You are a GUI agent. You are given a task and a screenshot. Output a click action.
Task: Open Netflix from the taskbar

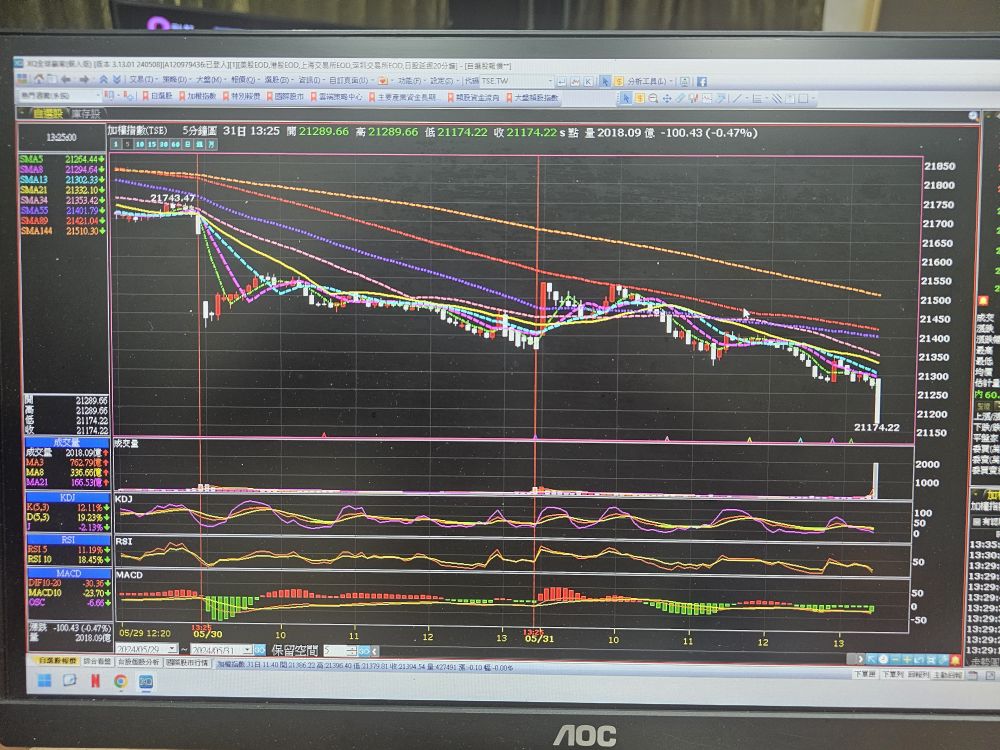click(x=95, y=681)
